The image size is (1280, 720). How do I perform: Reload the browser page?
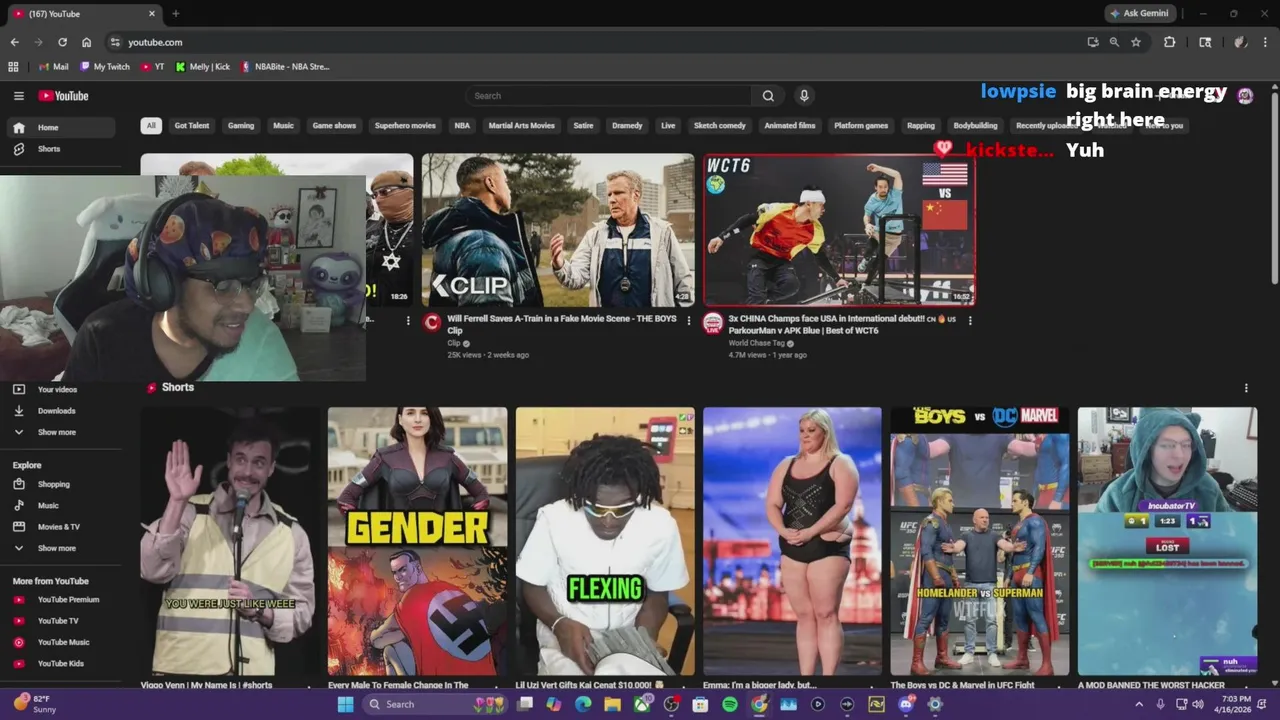(62, 42)
